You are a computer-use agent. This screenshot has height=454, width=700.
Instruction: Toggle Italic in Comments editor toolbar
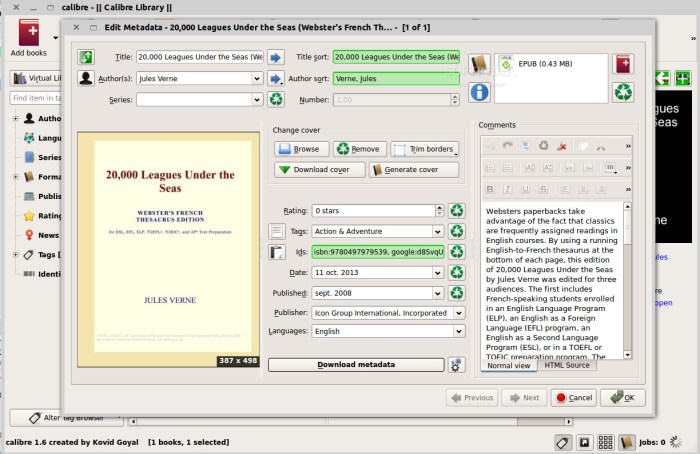tap(508, 189)
